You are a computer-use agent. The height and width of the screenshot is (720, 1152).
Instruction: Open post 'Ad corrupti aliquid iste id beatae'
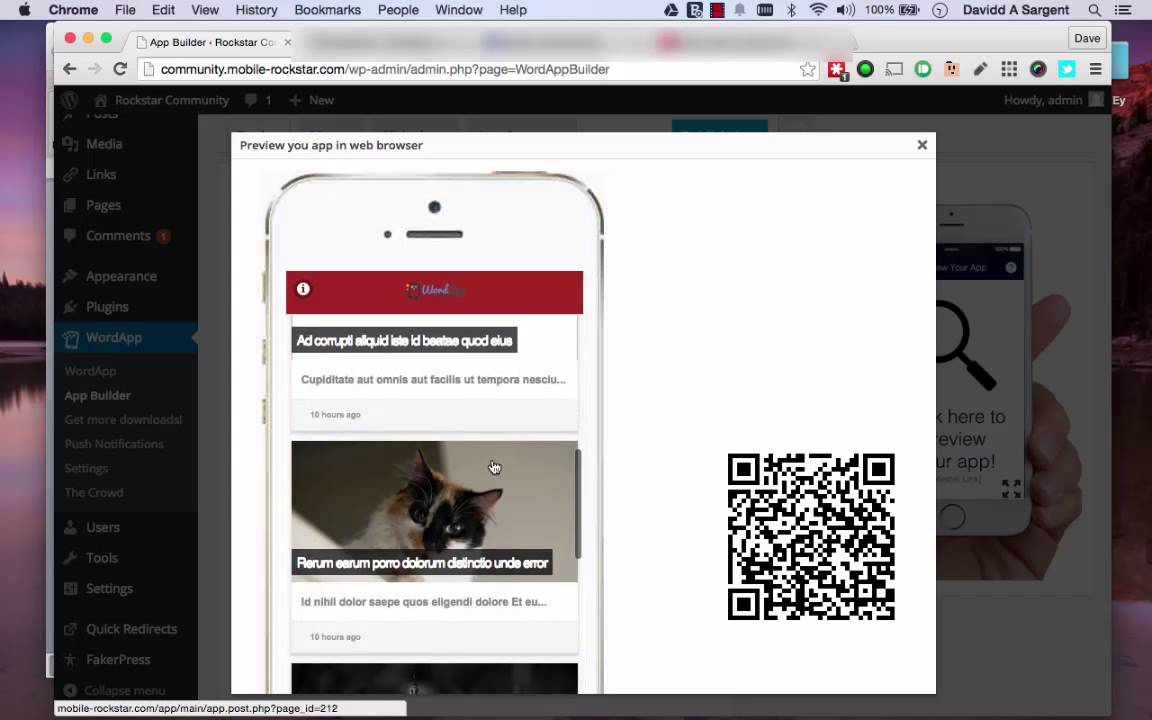404,340
